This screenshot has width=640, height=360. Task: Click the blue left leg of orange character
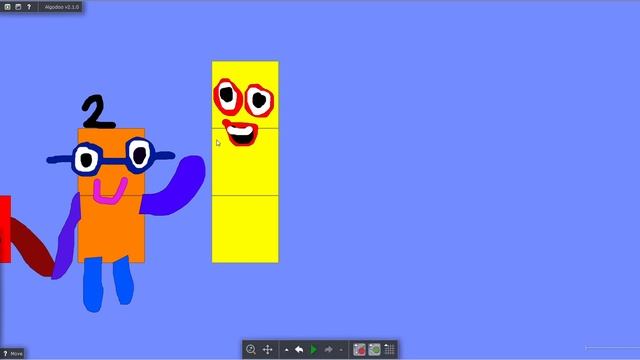pos(93,284)
